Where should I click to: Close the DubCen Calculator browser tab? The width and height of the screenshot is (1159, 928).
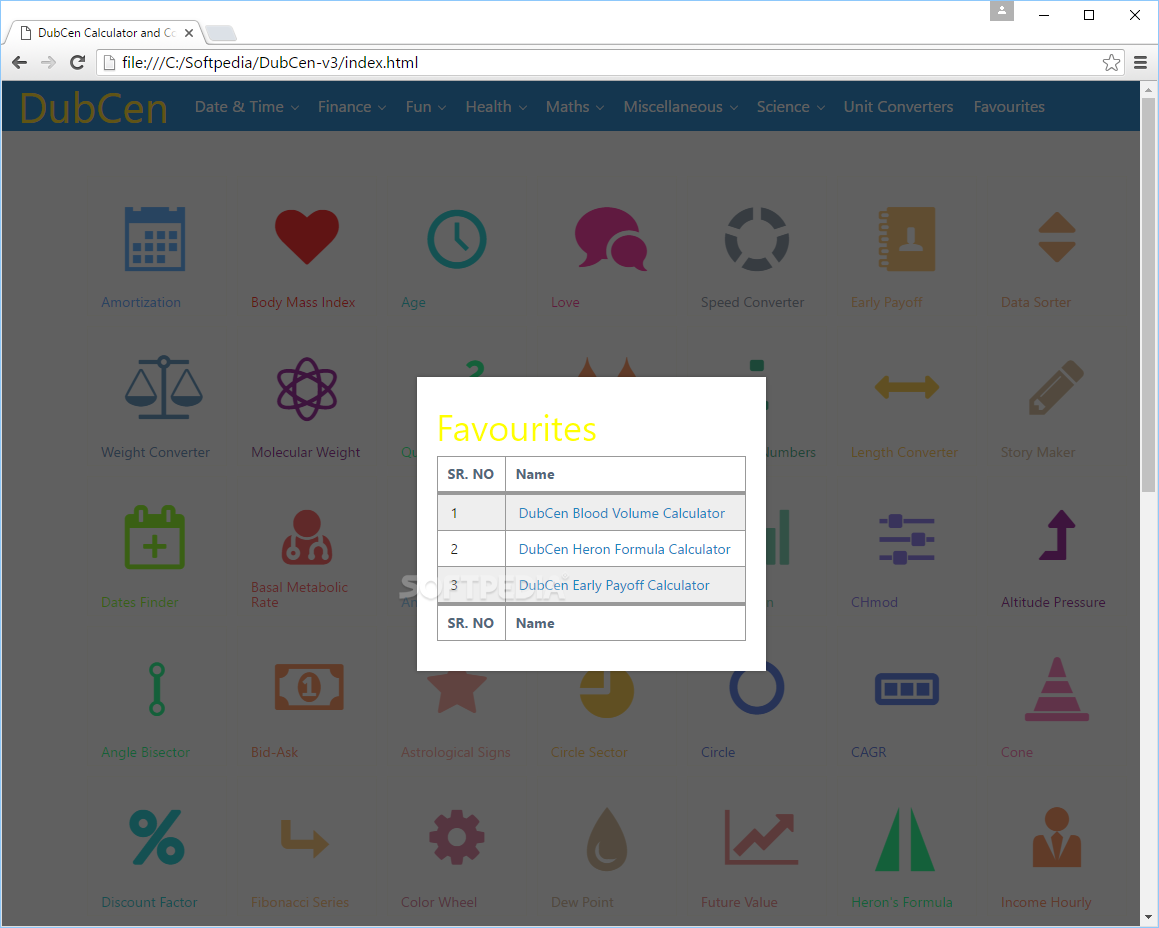pos(189,33)
